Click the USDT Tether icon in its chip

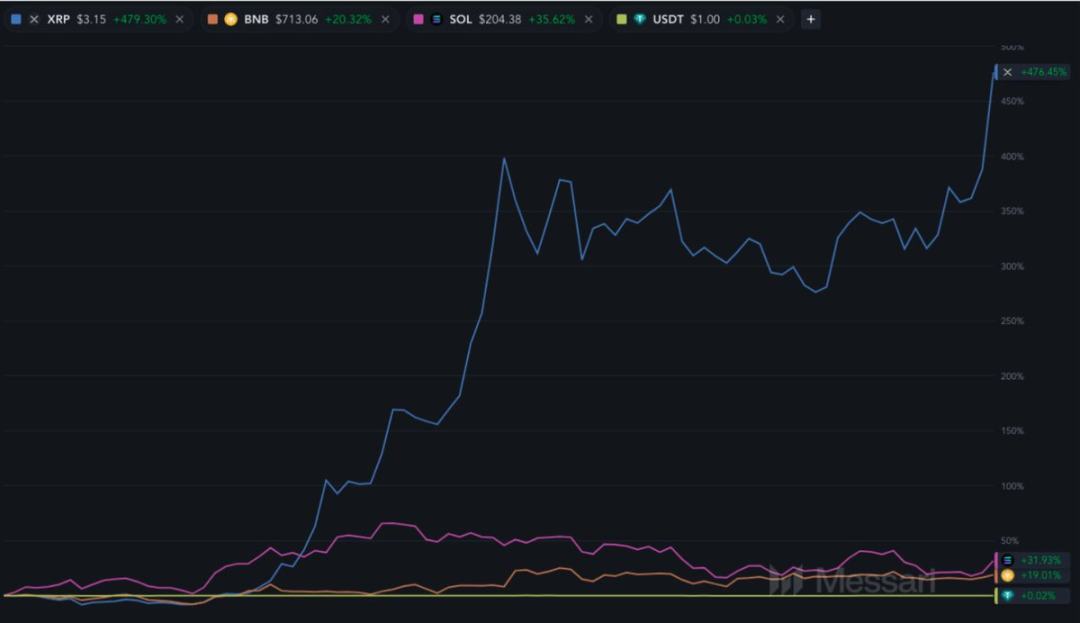point(640,18)
